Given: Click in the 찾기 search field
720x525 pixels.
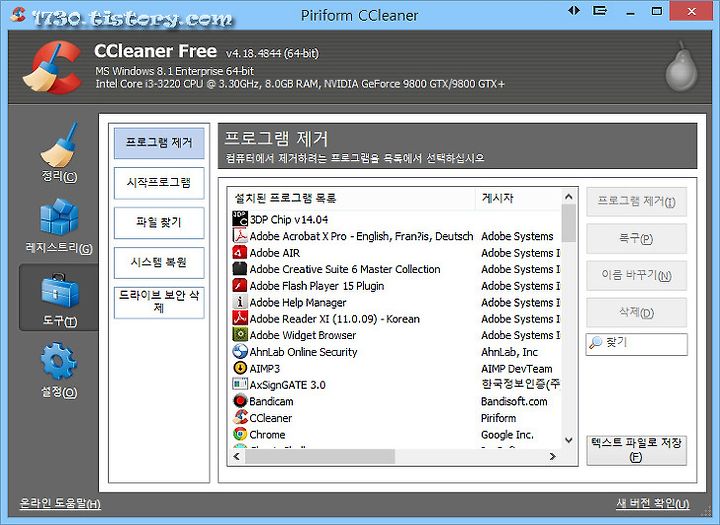Looking at the screenshot, I should 636,344.
